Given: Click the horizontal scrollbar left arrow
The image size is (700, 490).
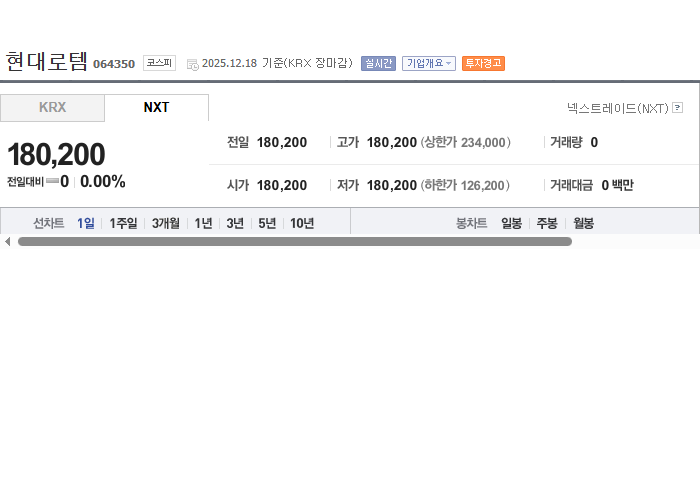Looking at the screenshot, I should (x=8, y=241).
